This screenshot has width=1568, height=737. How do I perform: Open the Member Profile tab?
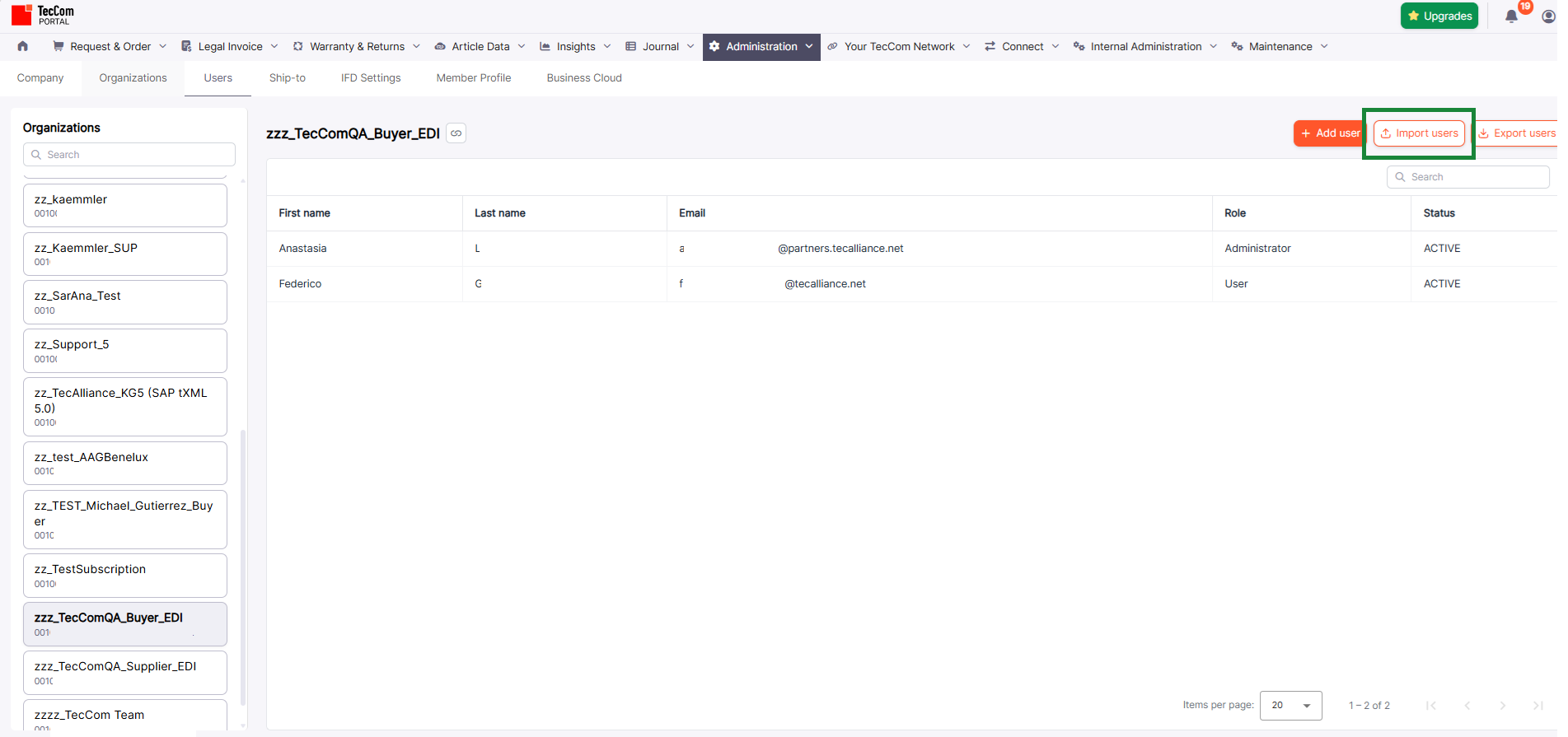click(474, 78)
